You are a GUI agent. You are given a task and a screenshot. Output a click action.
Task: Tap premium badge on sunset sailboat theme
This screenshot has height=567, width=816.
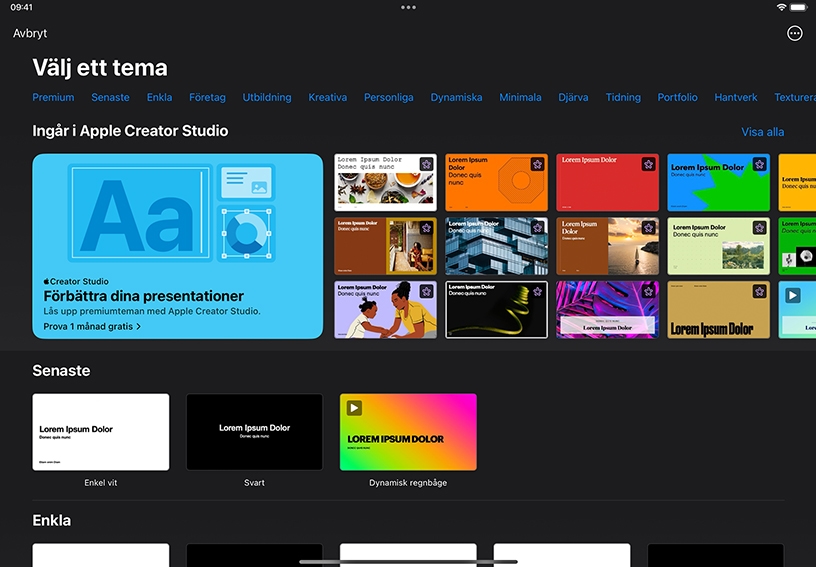(648, 228)
